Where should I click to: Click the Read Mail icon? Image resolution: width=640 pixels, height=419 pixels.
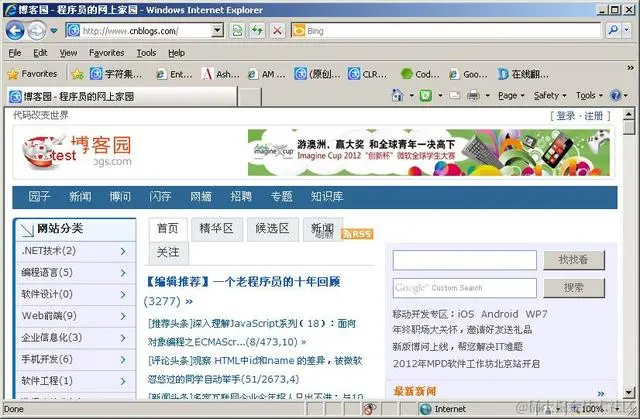455,95
